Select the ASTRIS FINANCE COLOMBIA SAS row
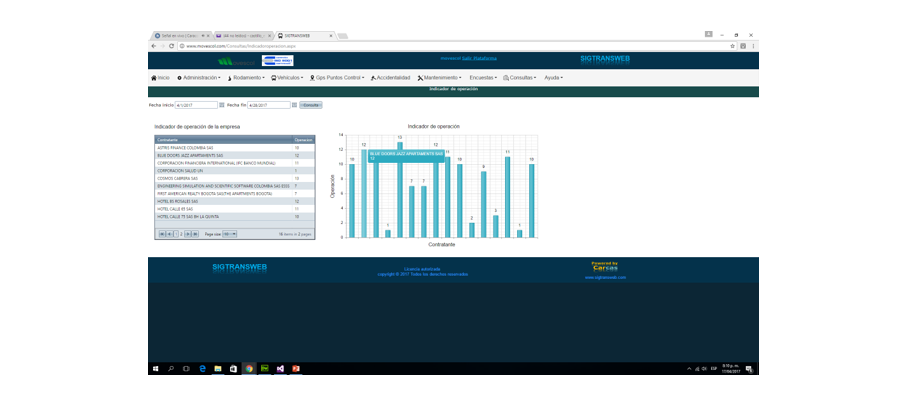 [235, 148]
